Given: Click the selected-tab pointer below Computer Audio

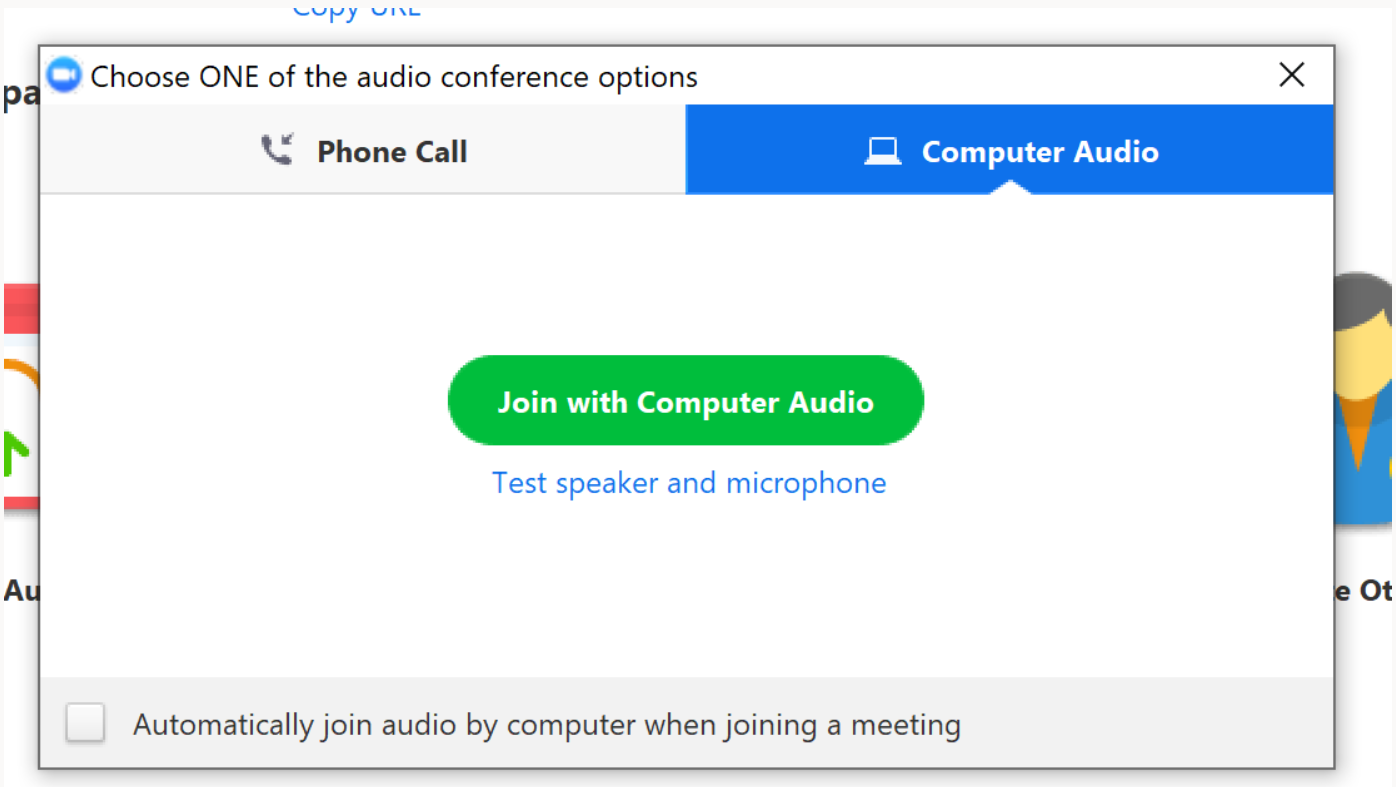Looking at the screenshot, I should coord(1010,187).
